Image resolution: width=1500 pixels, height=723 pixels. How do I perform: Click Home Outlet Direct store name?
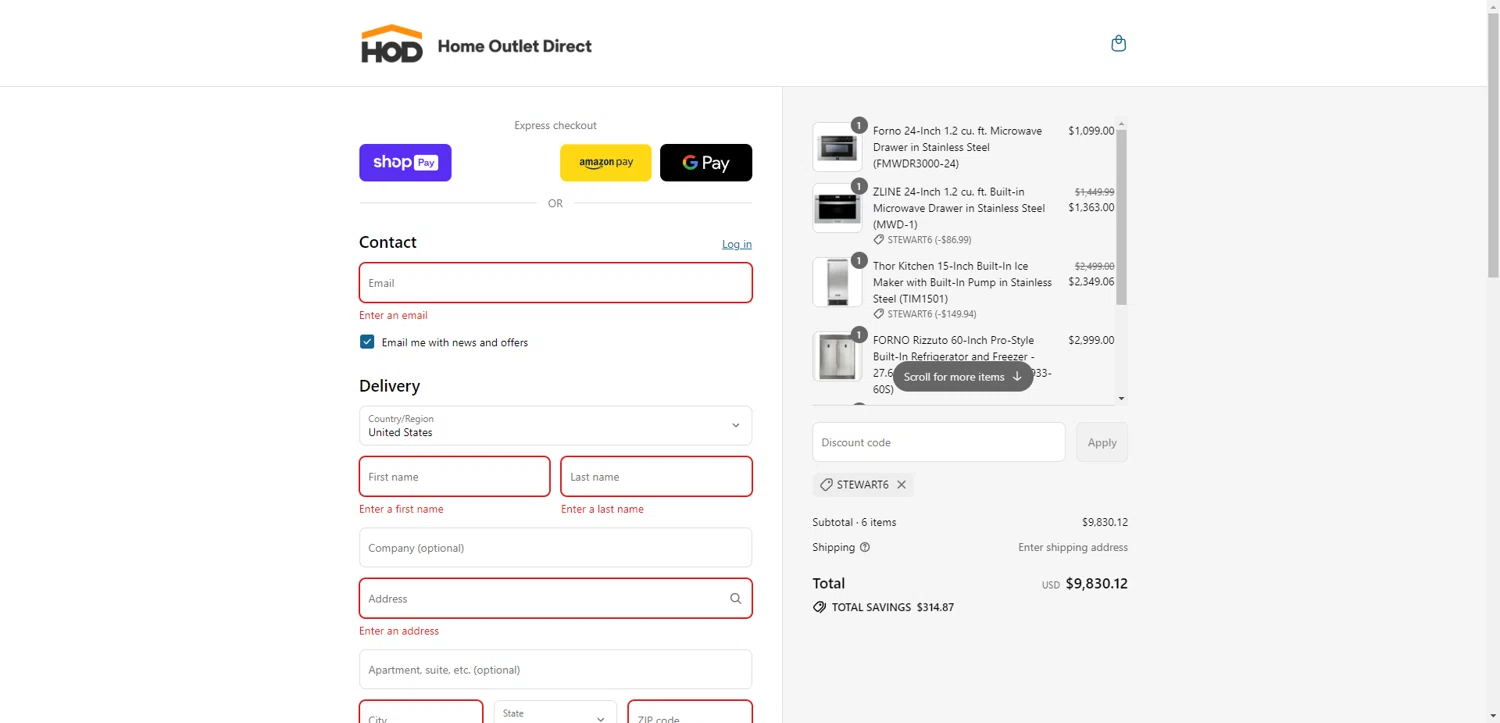click(515, 46)
